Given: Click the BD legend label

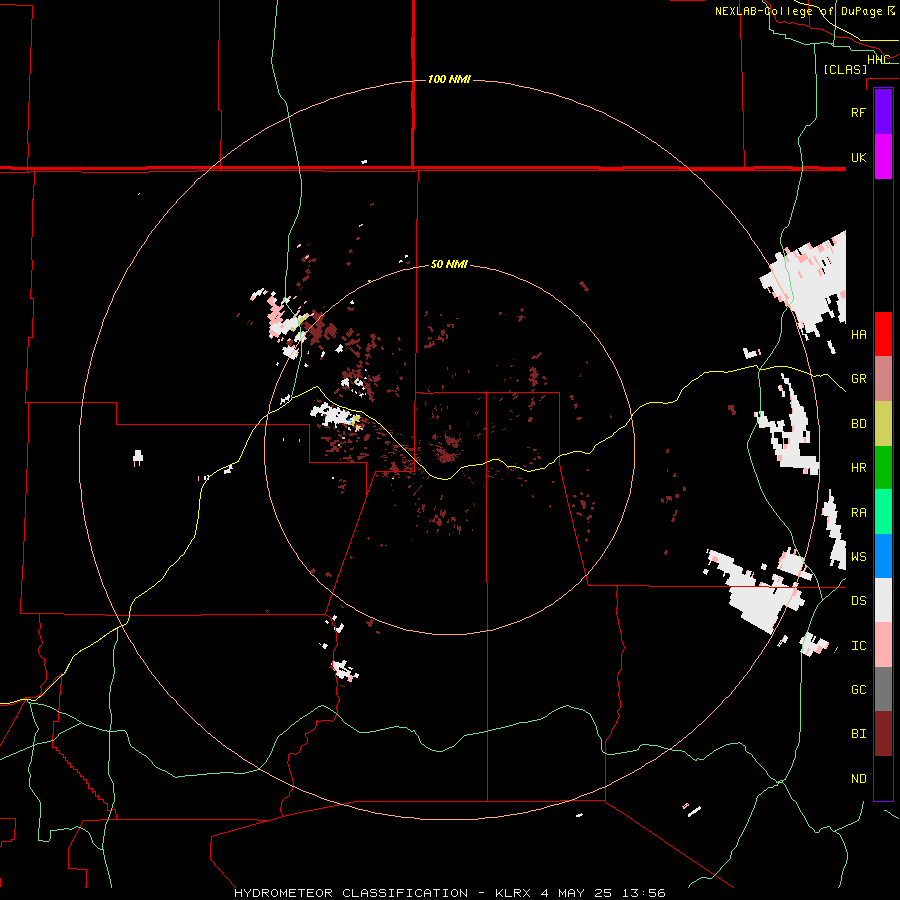Looking at the screenshot, I should [858, 424].
